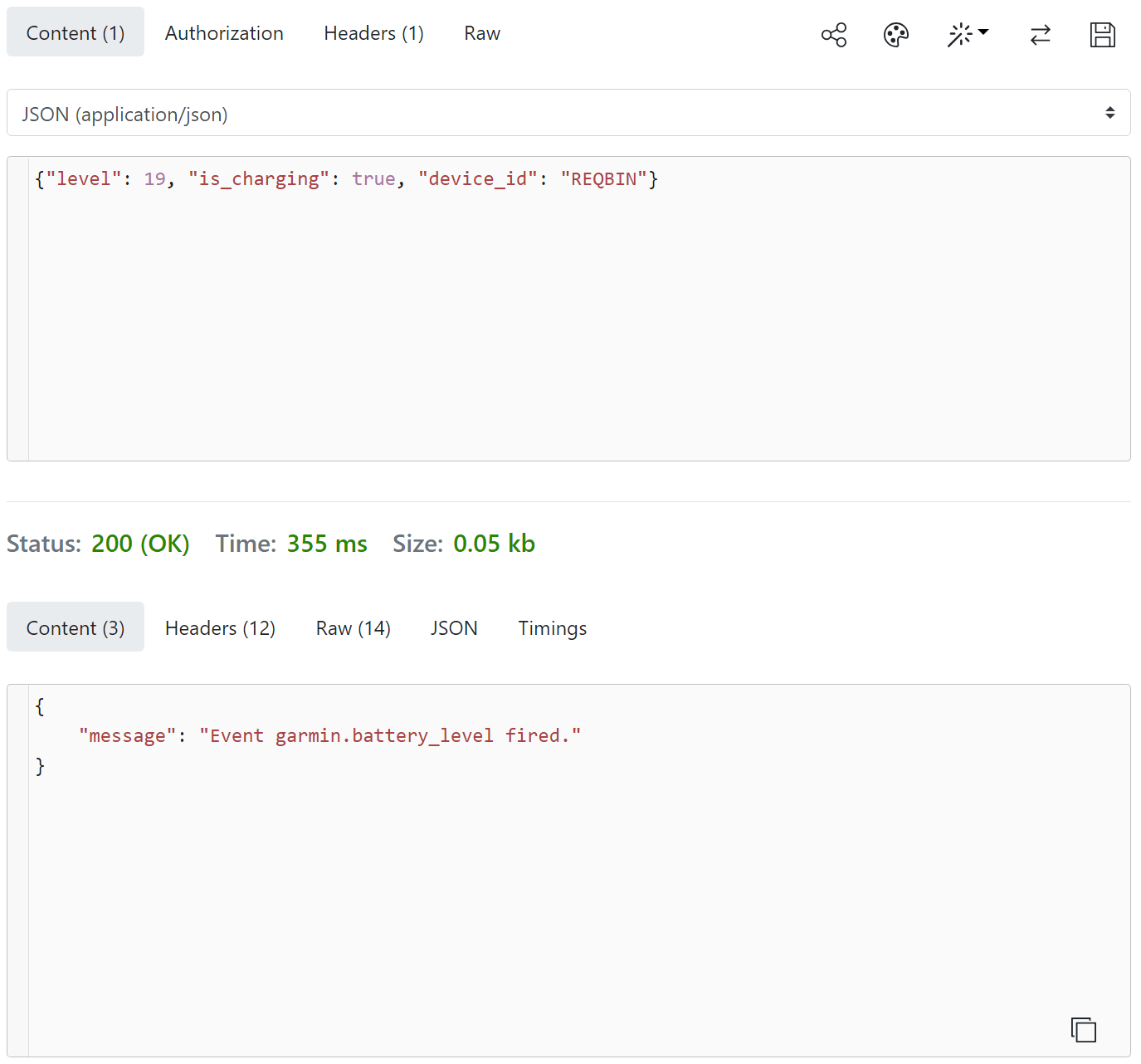This screenshot has width=1141, height=1064.
Task: Select the convert request arrows icon
Action: point(1041,34)
